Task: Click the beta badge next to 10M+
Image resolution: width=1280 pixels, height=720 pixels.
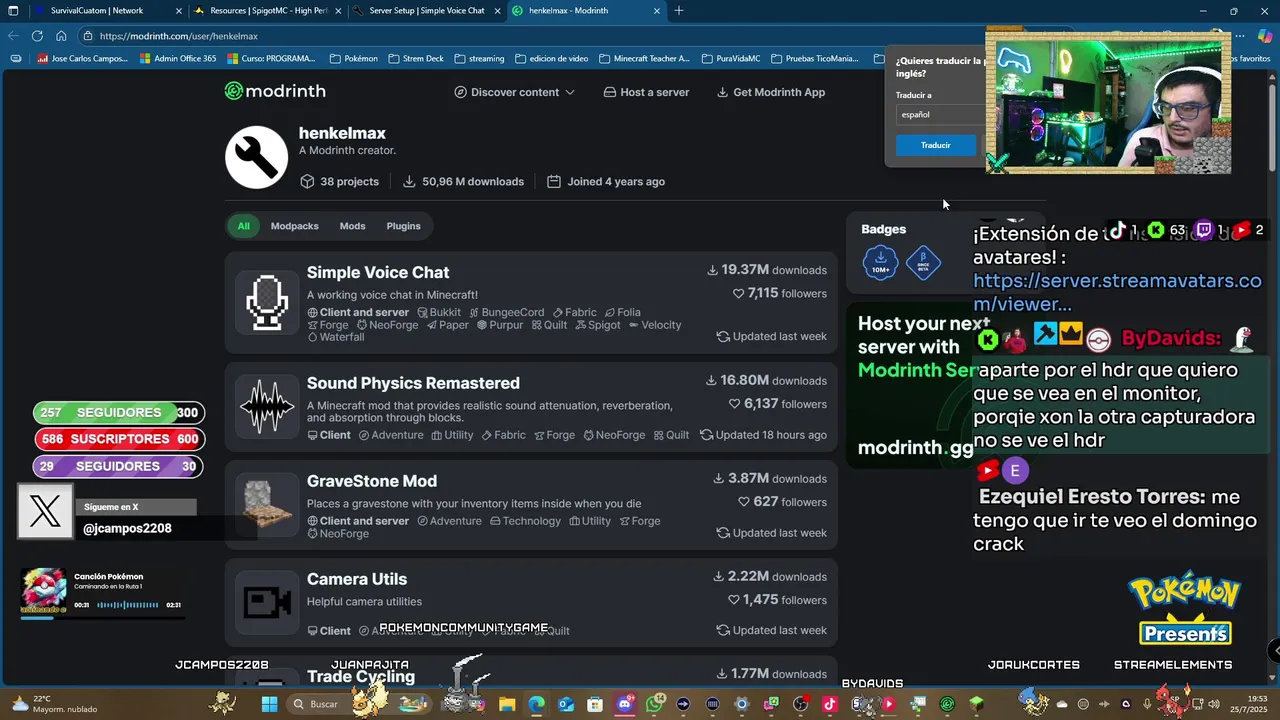Action: click(923, 263)
